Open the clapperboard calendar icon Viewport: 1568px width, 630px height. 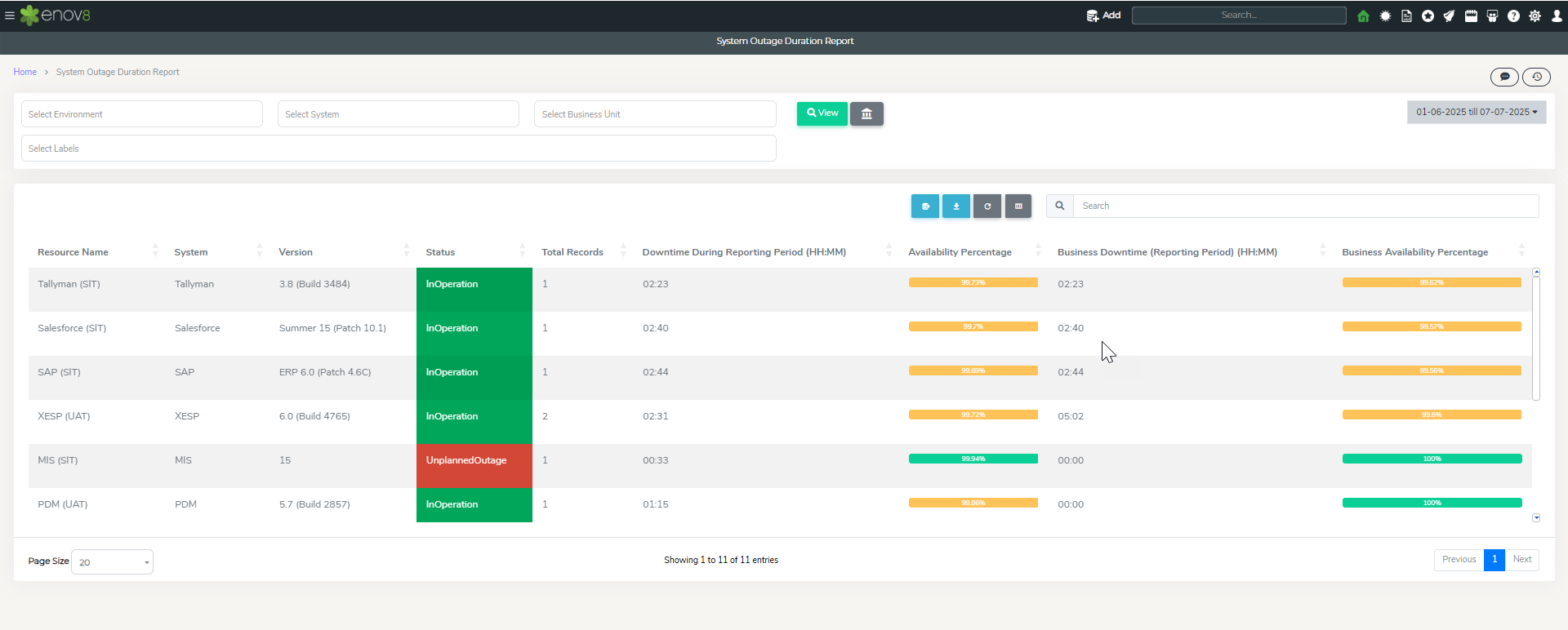coord(1471,16)
